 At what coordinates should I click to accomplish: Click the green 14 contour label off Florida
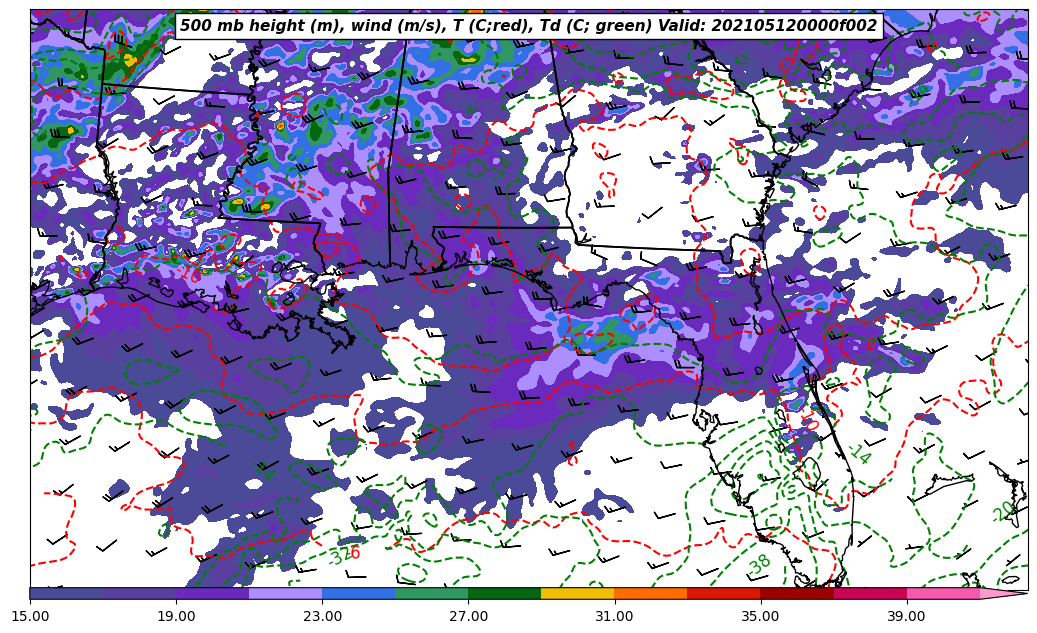pos(860,454)
